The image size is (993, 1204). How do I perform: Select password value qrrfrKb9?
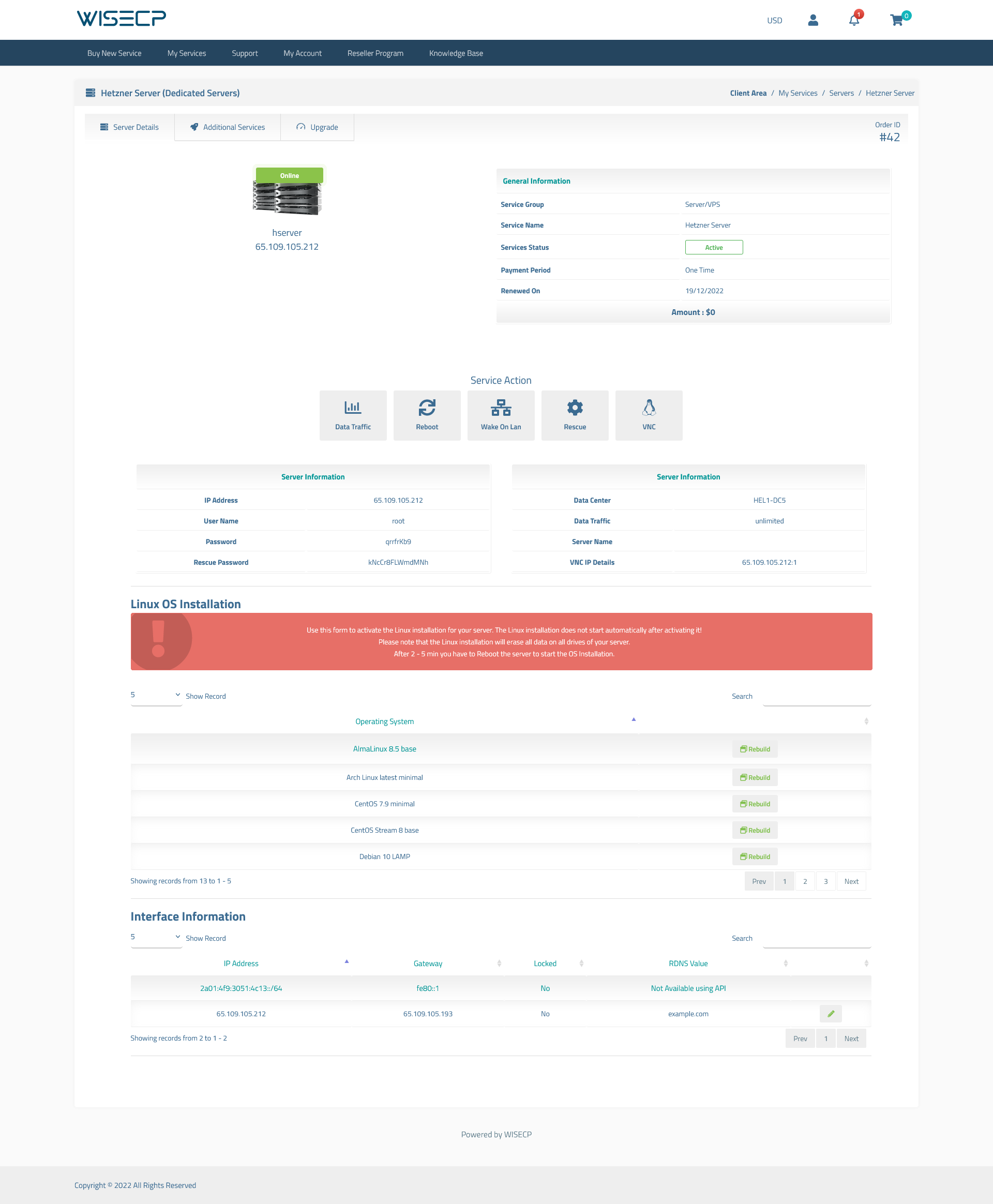(x=398, y=541)
